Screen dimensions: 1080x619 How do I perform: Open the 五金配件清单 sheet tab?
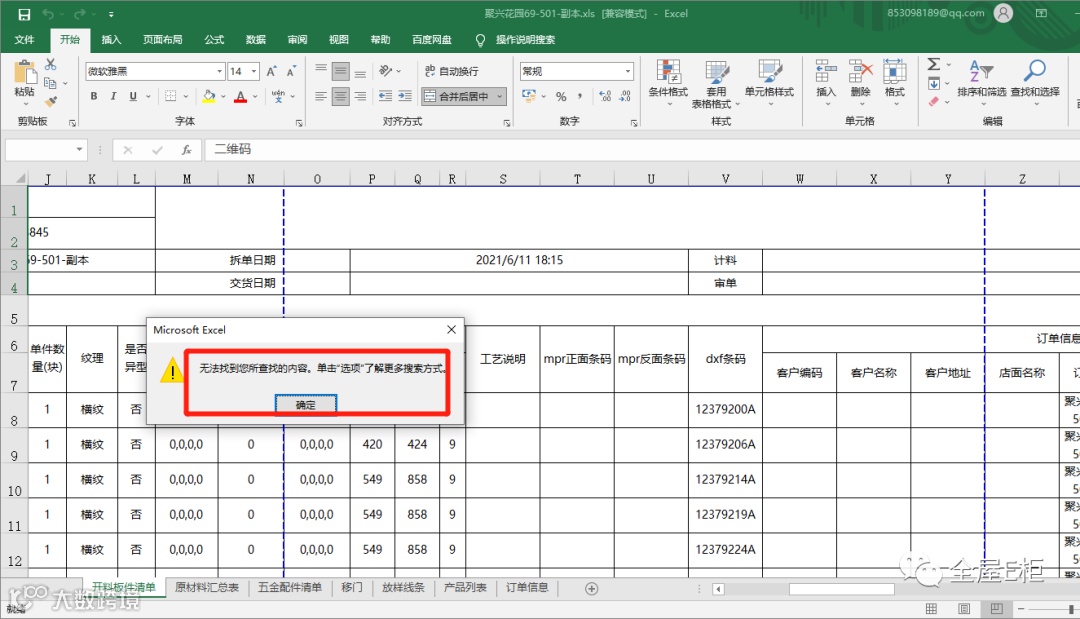click(x=290, y=587)
